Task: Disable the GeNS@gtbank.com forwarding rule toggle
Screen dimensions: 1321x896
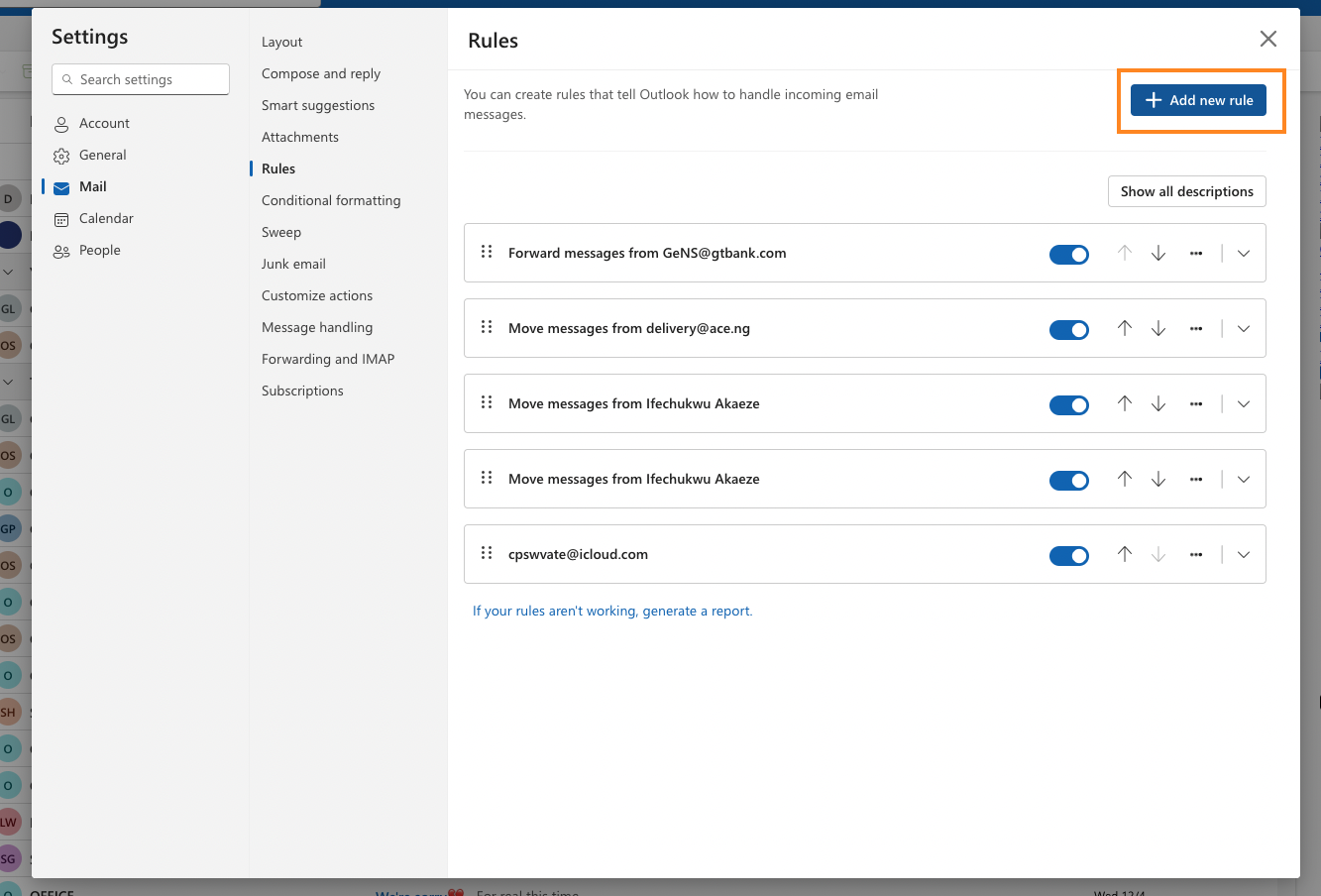Action: pos(1069,255)
